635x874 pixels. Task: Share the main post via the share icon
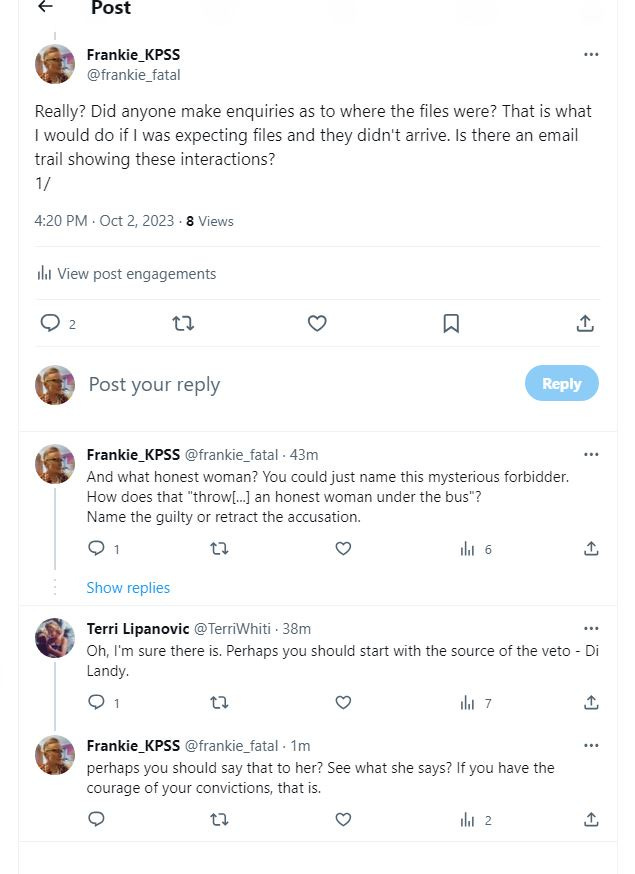[x=584, y=323]
